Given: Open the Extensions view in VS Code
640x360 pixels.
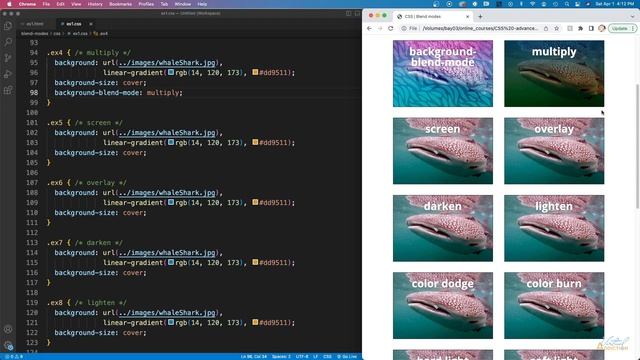Looking at the screenshot, I should 8,90.
